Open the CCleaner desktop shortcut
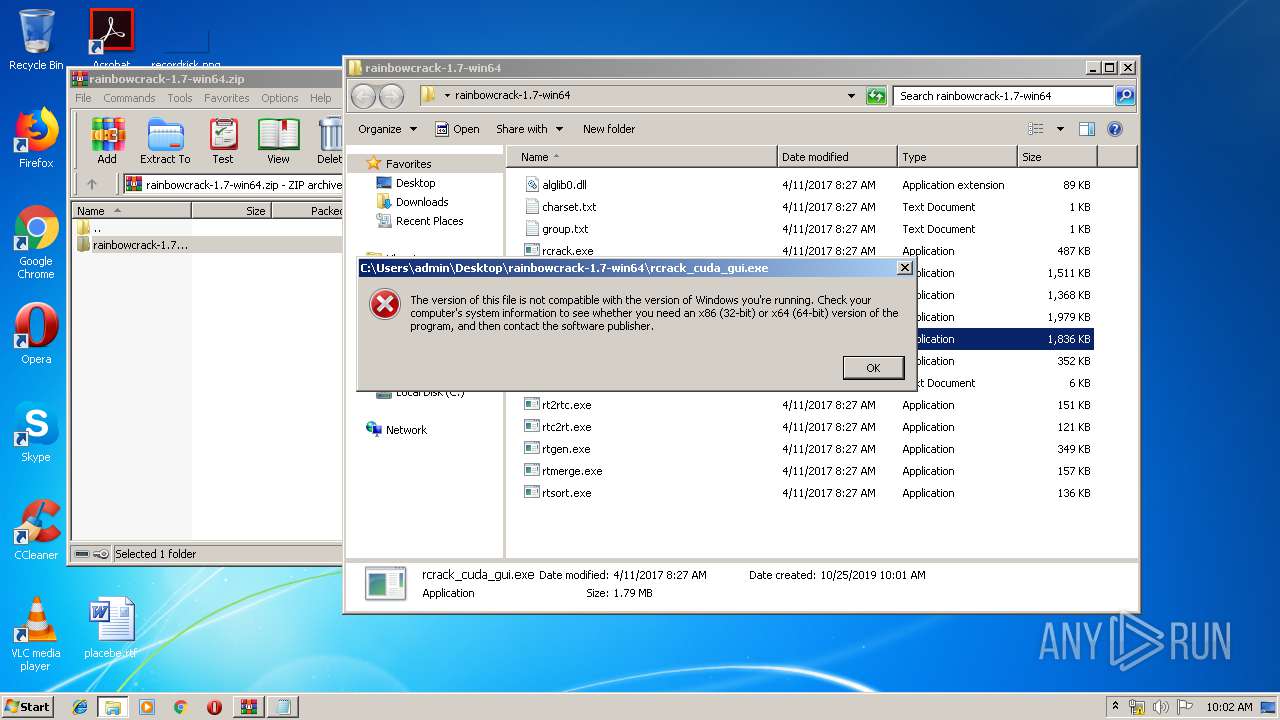 click(x=36, y=530)
